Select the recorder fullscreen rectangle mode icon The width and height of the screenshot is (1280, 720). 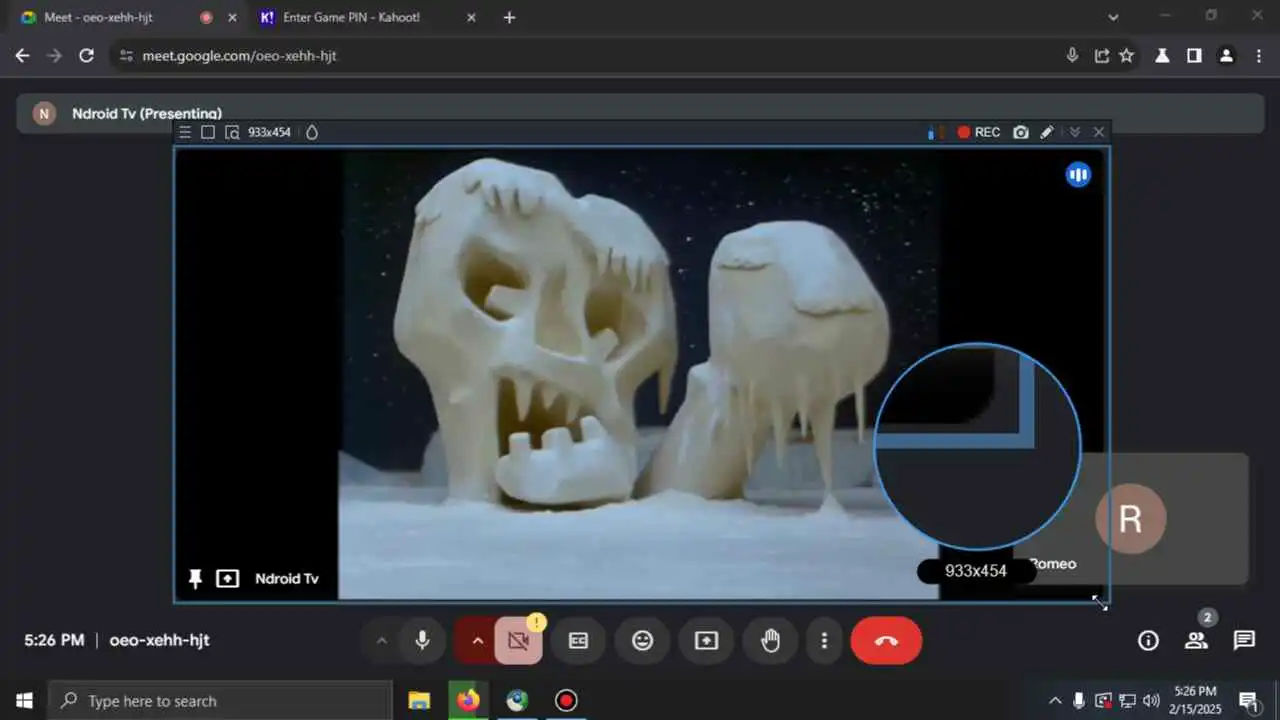tap(208, 132)
